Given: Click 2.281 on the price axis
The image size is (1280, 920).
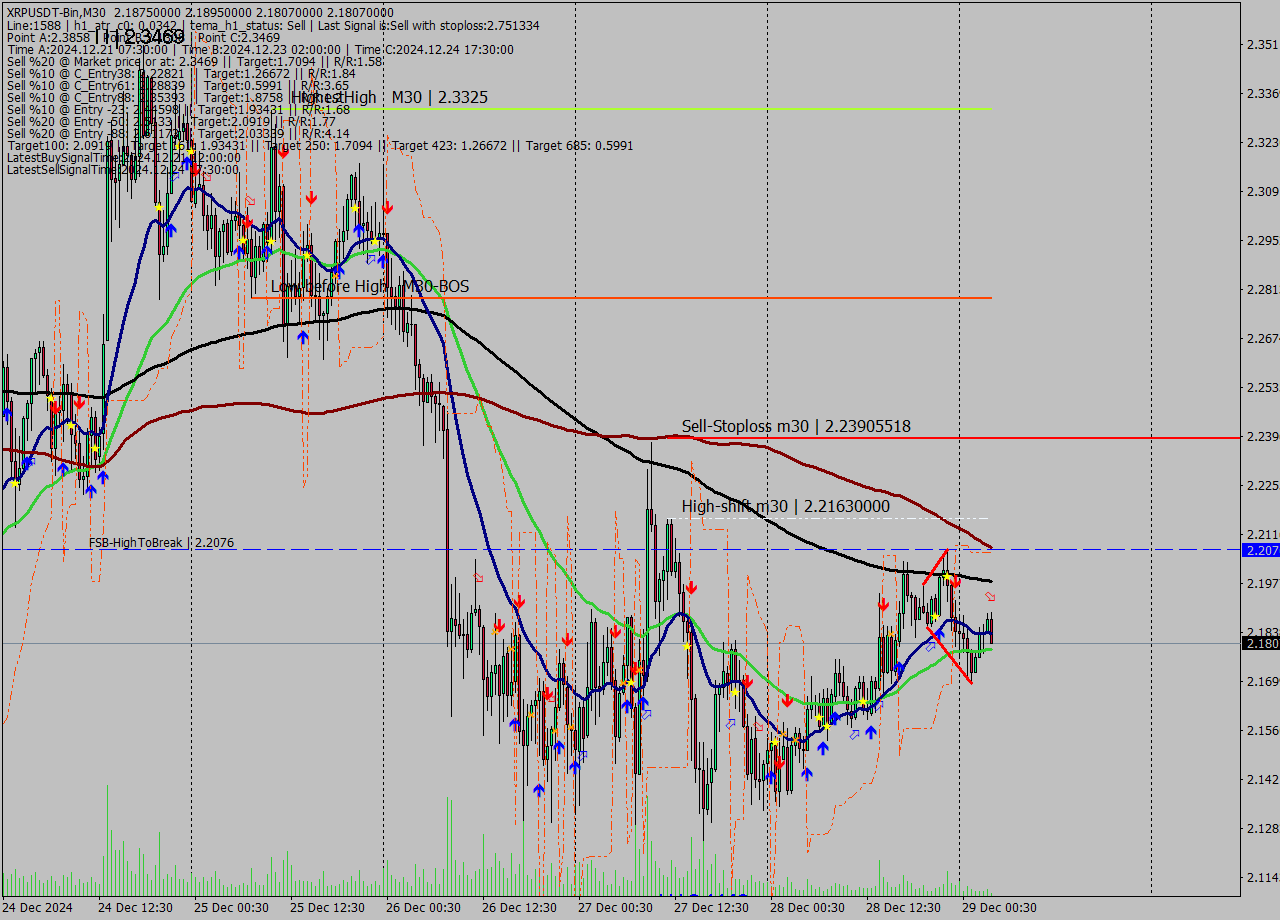Looking at the screenshot, I should 1263,289.
